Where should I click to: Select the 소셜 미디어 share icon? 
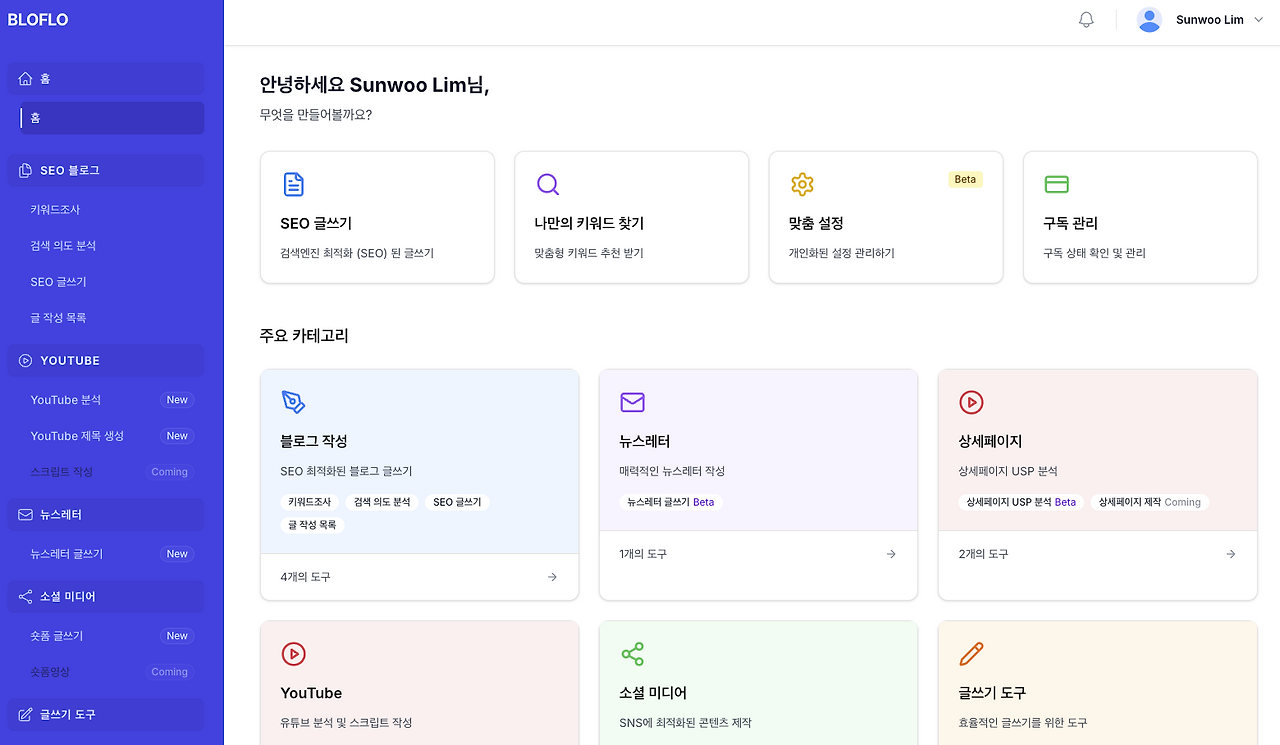click(632, 654)
